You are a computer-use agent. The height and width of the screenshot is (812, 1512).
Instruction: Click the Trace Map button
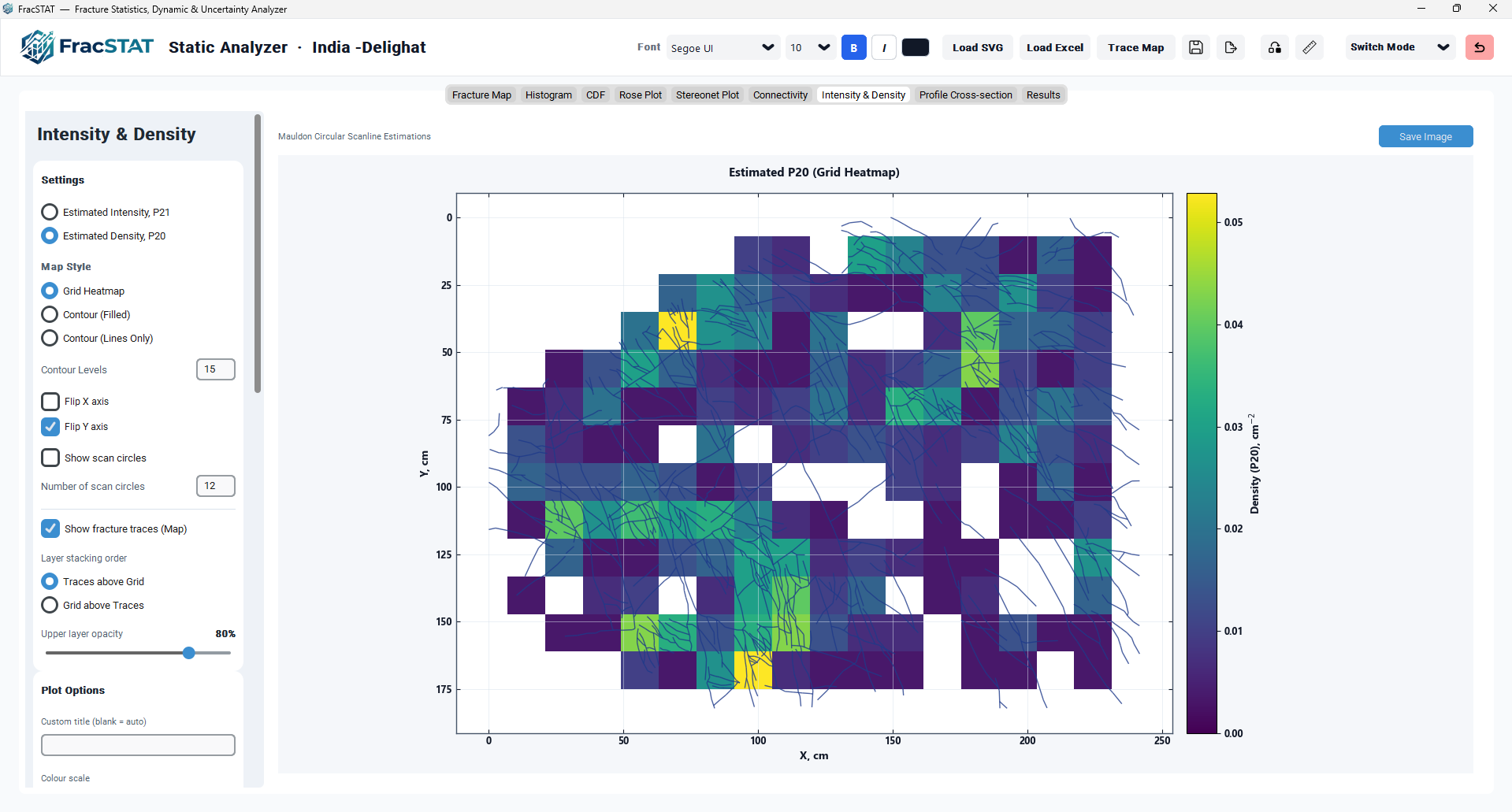(1136, 47)
